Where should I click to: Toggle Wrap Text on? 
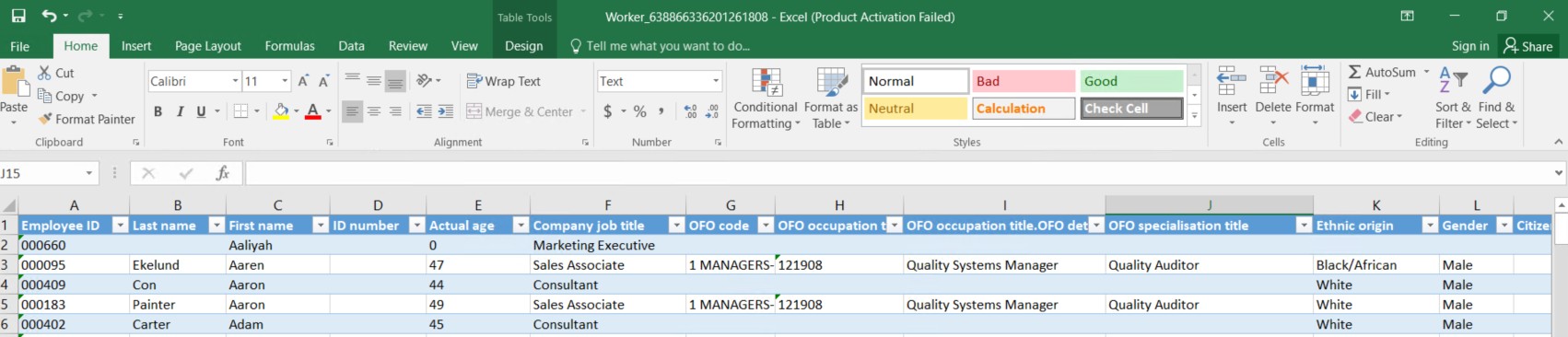(503, 81)
